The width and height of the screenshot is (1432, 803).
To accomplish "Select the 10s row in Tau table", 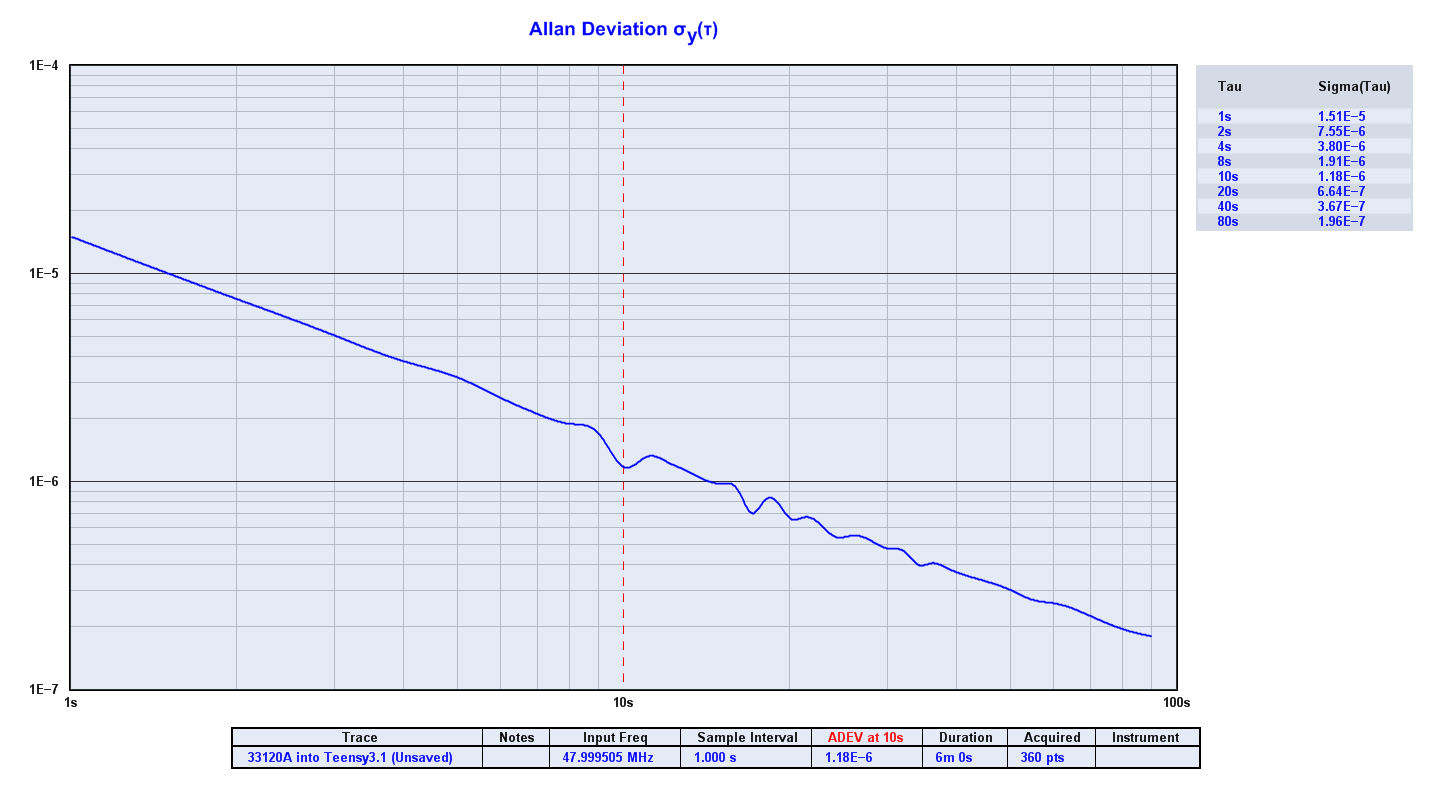I will tap(1304, 176).
